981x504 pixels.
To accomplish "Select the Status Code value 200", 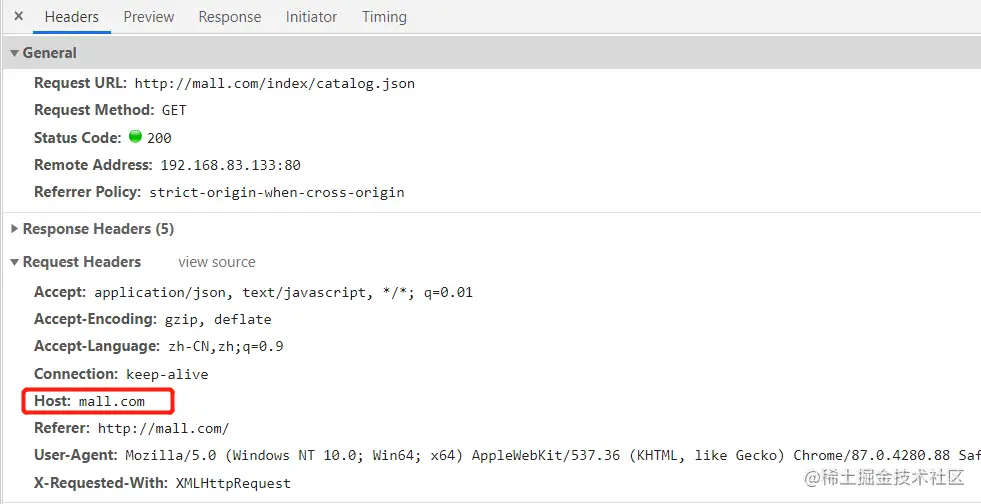I will 160,138.
